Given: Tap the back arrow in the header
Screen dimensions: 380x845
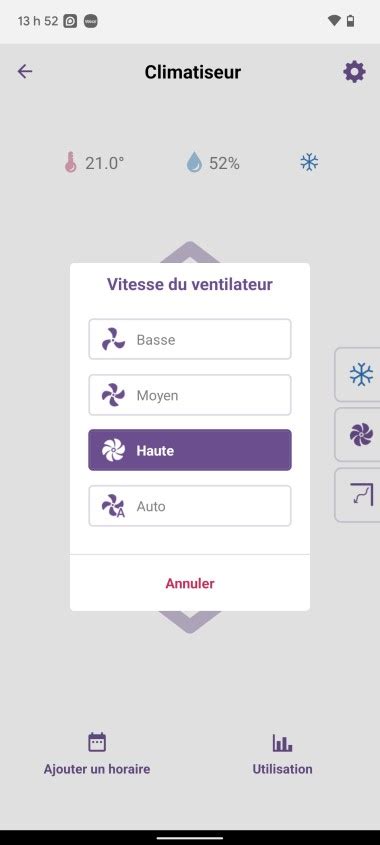Looking at the screenshot, I should coord(25,71).
